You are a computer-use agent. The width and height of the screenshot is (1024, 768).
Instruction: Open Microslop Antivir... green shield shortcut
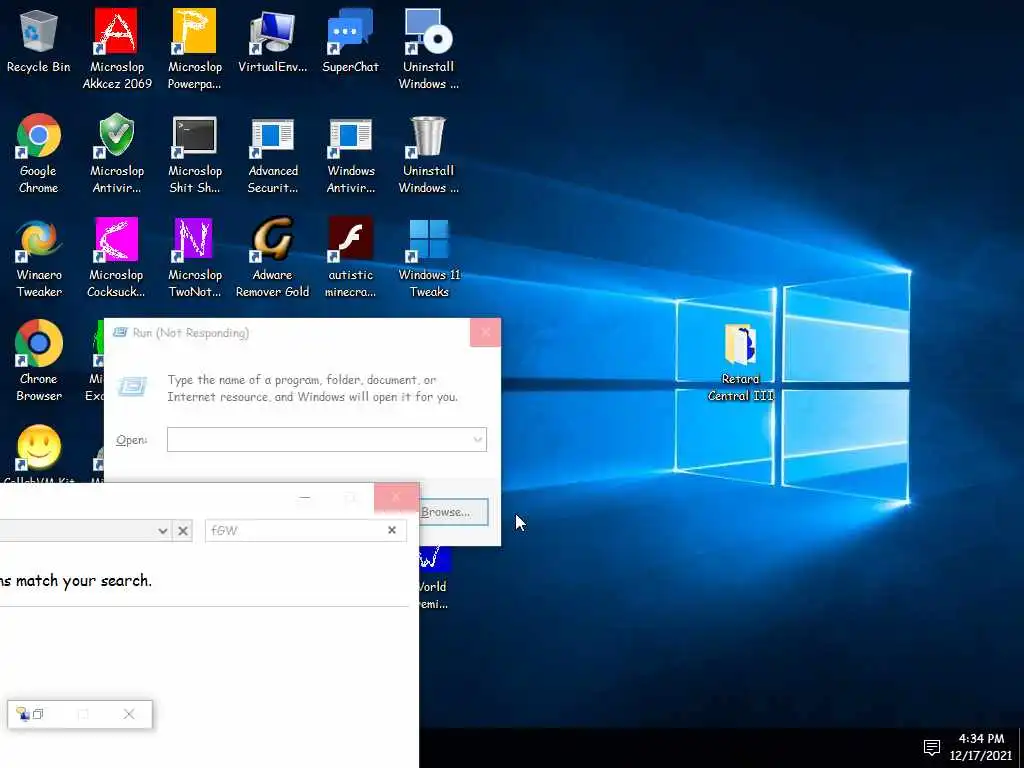pos(117,153)
